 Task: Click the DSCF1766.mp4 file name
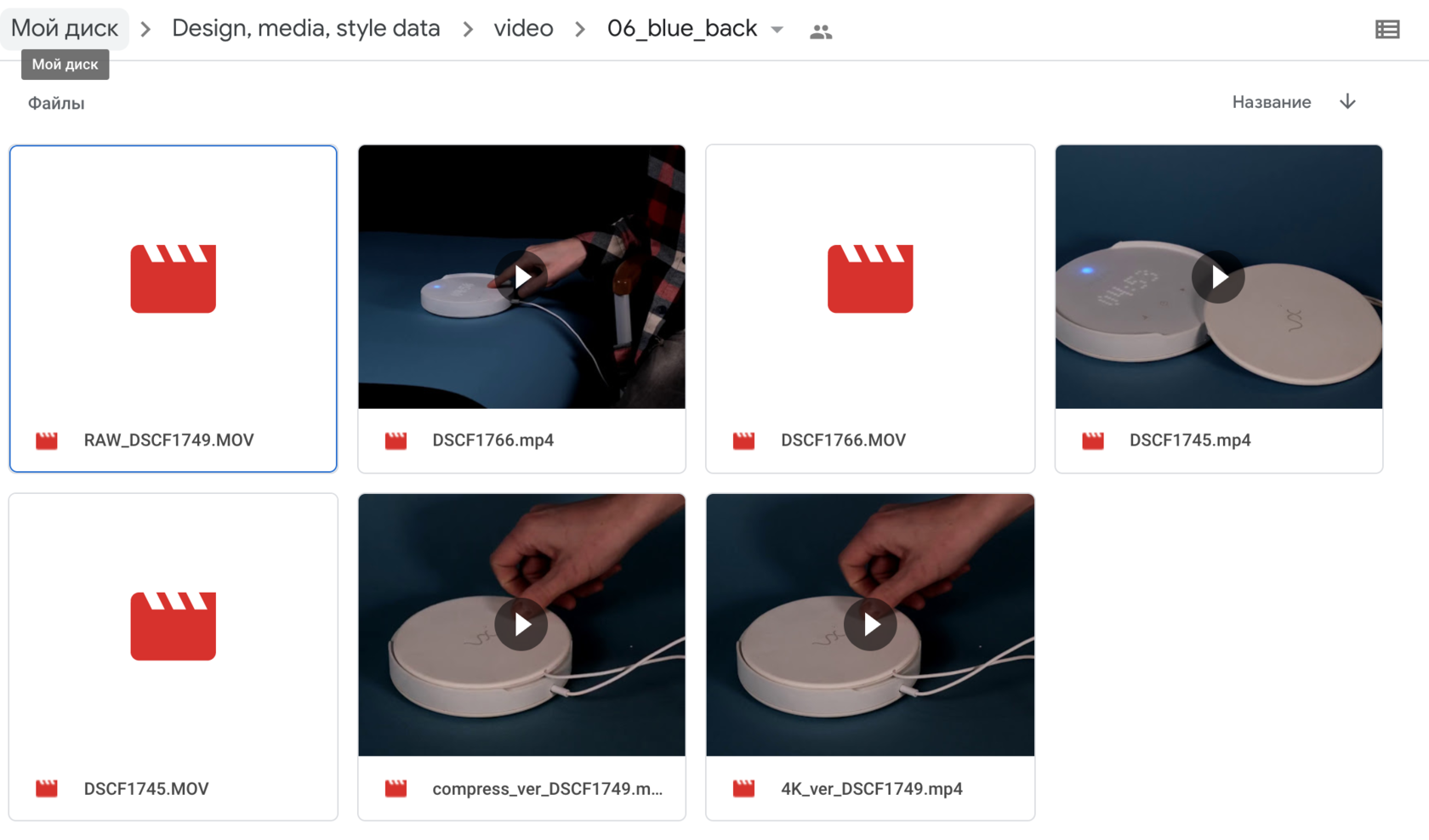tap(492, 440)
